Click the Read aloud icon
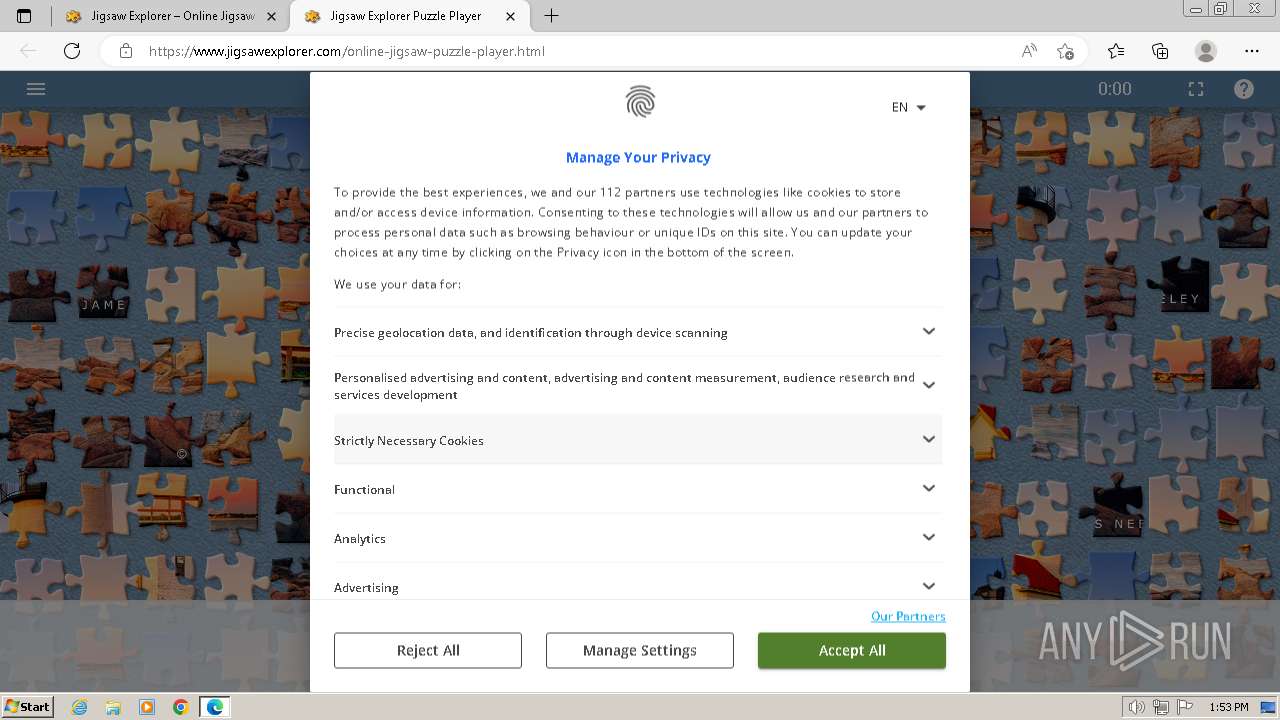1280x720 pixels. [x=1029, y=51]
